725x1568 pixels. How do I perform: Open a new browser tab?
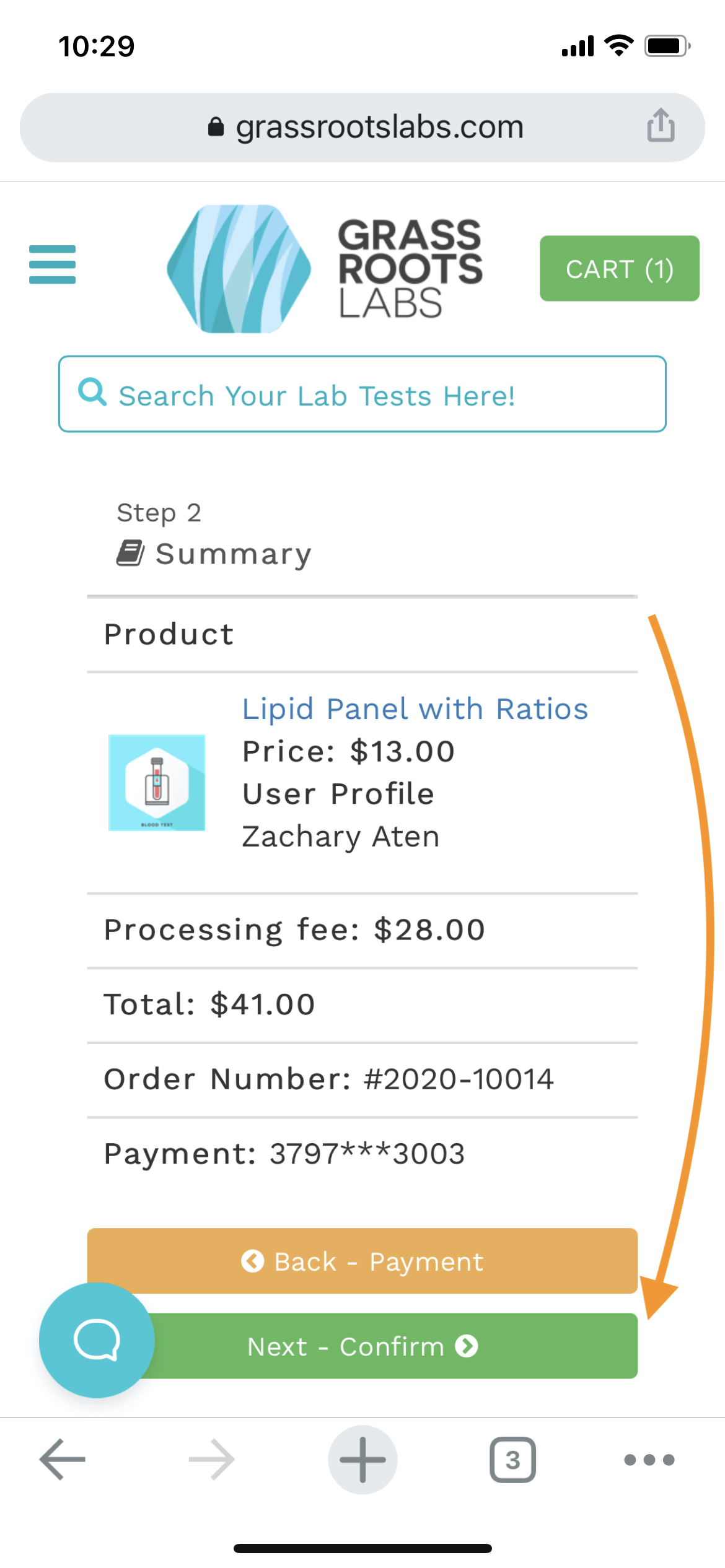[x=362, y=1460]
